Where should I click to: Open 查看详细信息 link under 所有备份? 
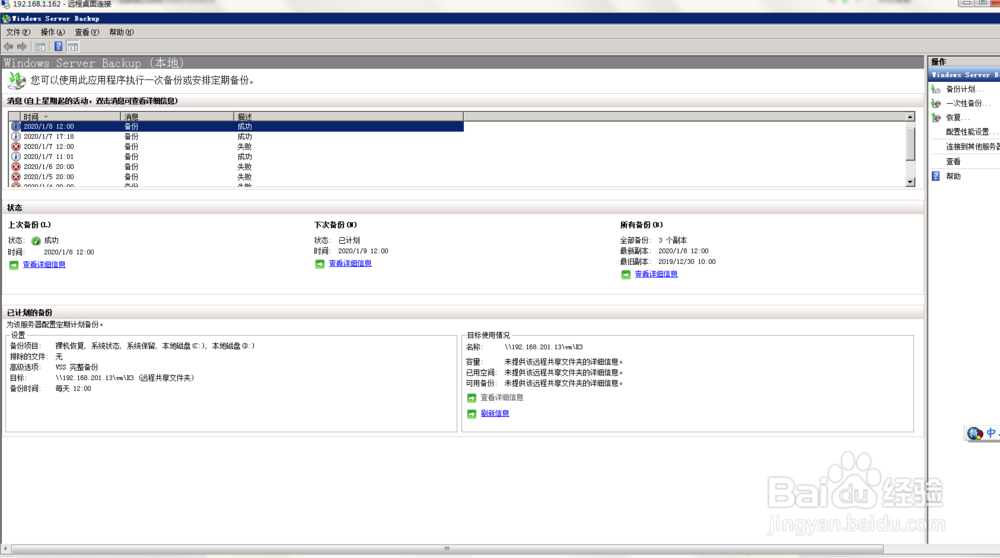coord(656,274)
